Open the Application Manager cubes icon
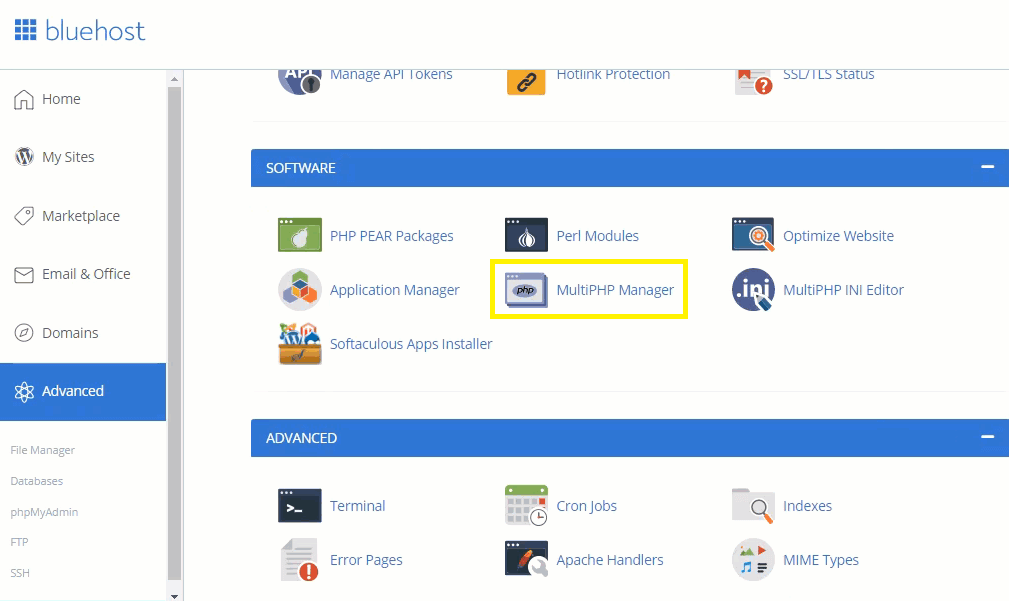 tap(300, 290)
